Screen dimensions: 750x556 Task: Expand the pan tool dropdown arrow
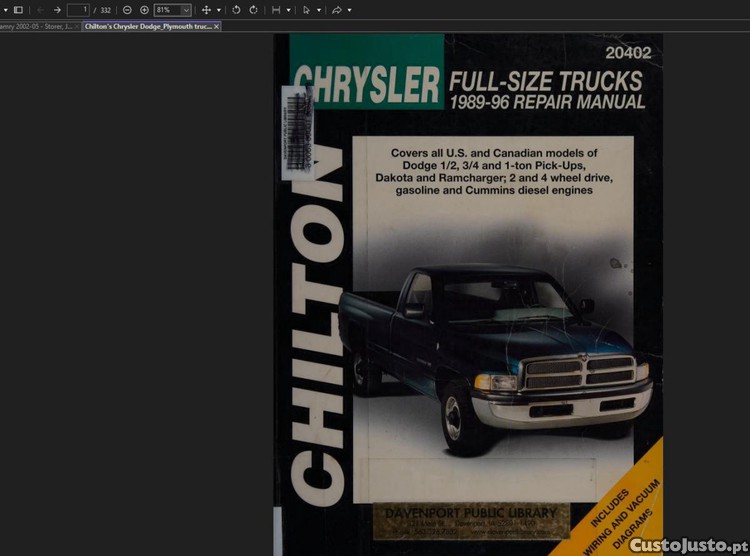click(x=219, y=9)
